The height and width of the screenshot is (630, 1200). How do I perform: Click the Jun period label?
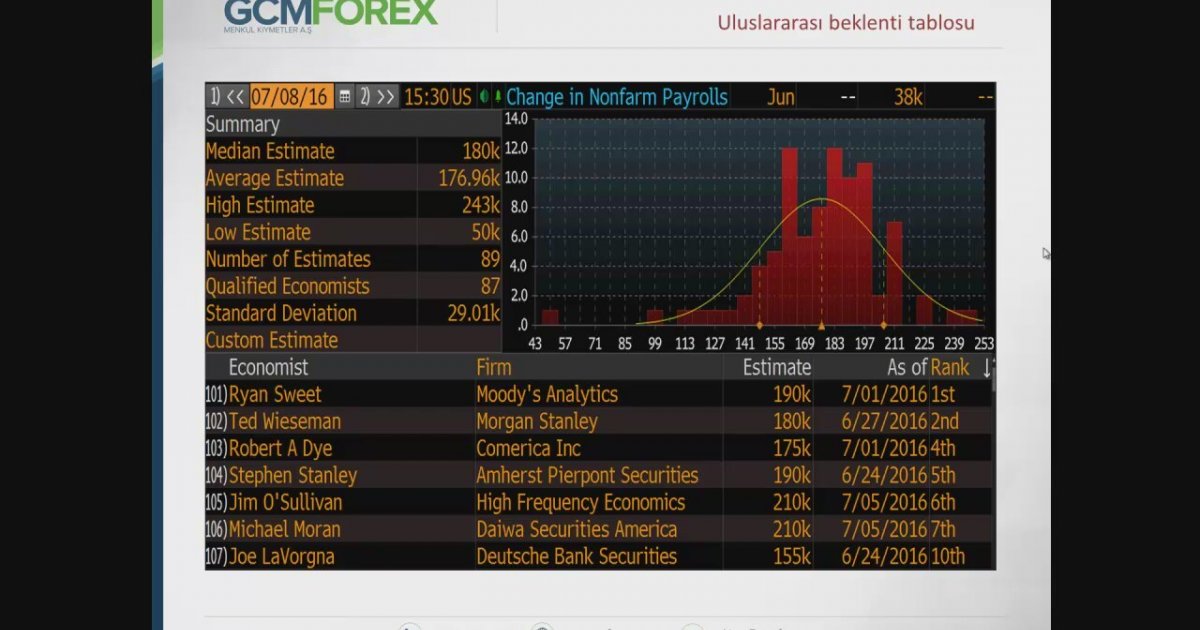coord(781,97)
